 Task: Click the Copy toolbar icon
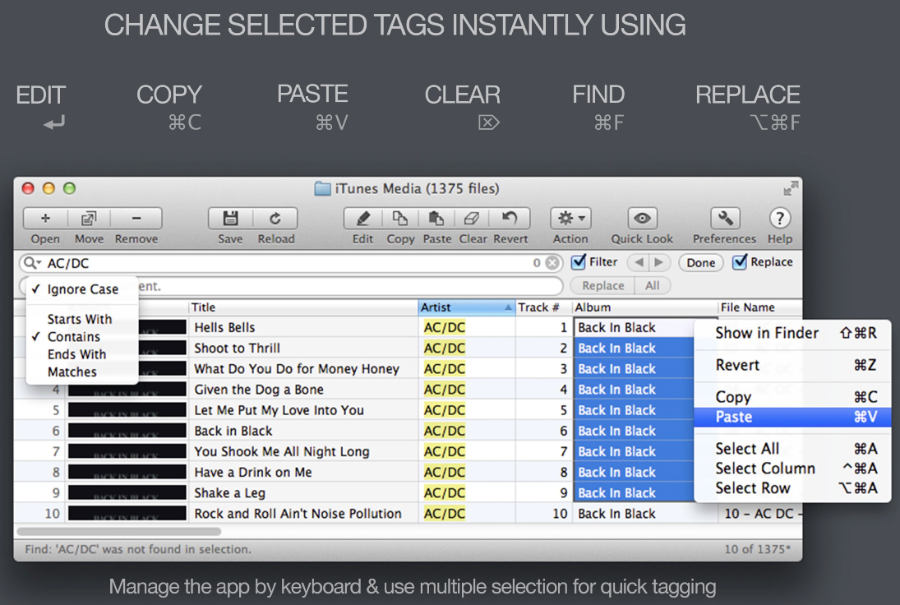[x=400, y=218]
